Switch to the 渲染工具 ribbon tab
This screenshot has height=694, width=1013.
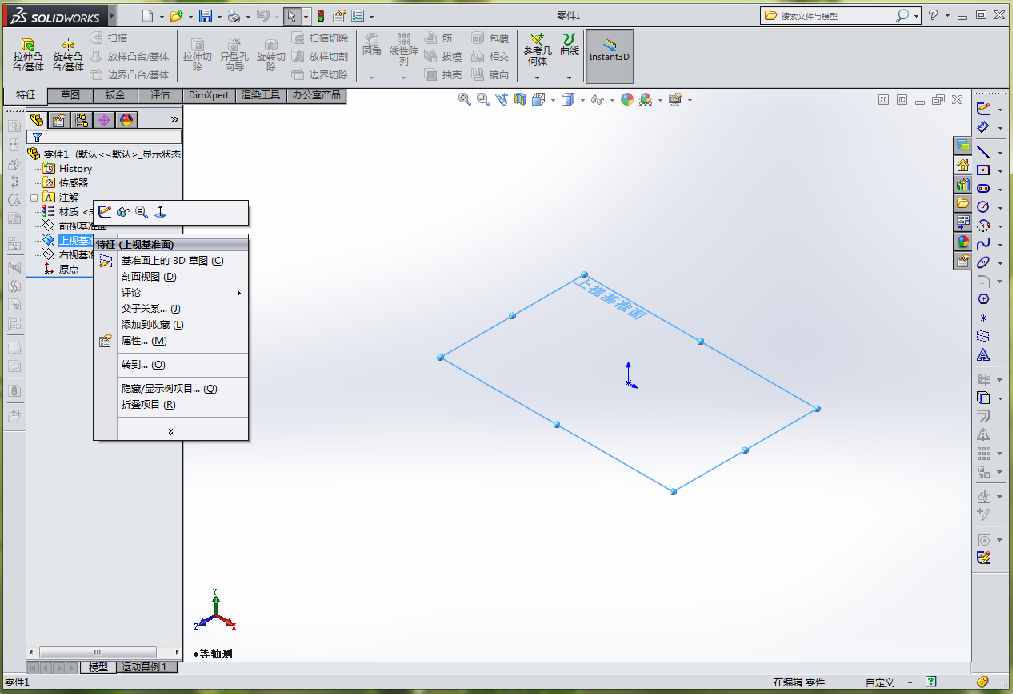tap(260, 95)
